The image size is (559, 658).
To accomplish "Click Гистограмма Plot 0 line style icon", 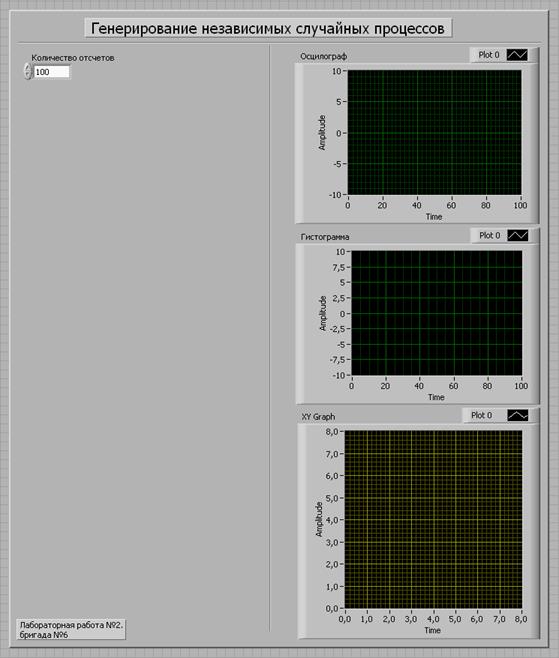I will pyautogui.click(x=518, y=235).
